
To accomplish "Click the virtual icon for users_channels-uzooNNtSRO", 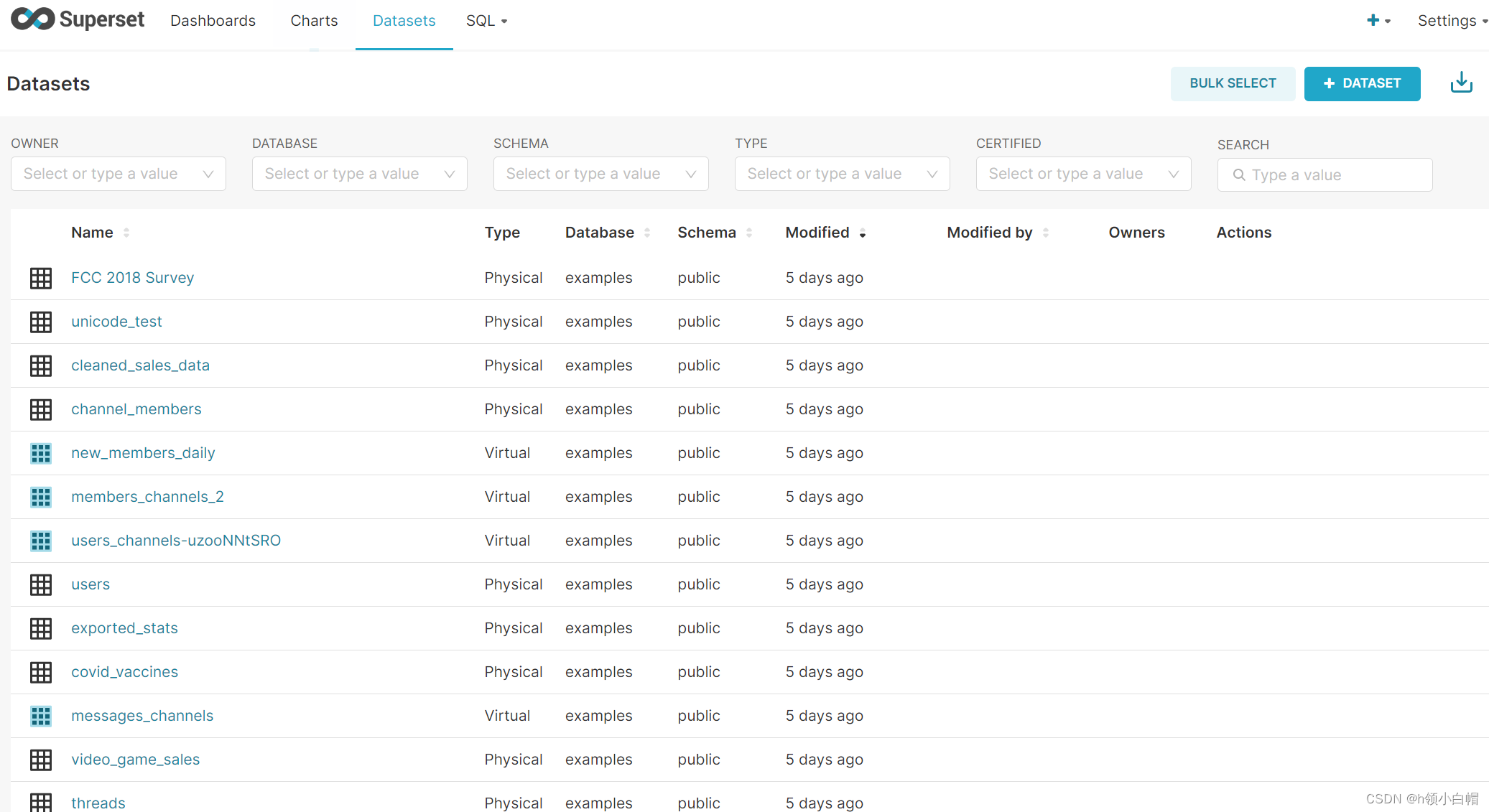I will [x=41, y=541].
